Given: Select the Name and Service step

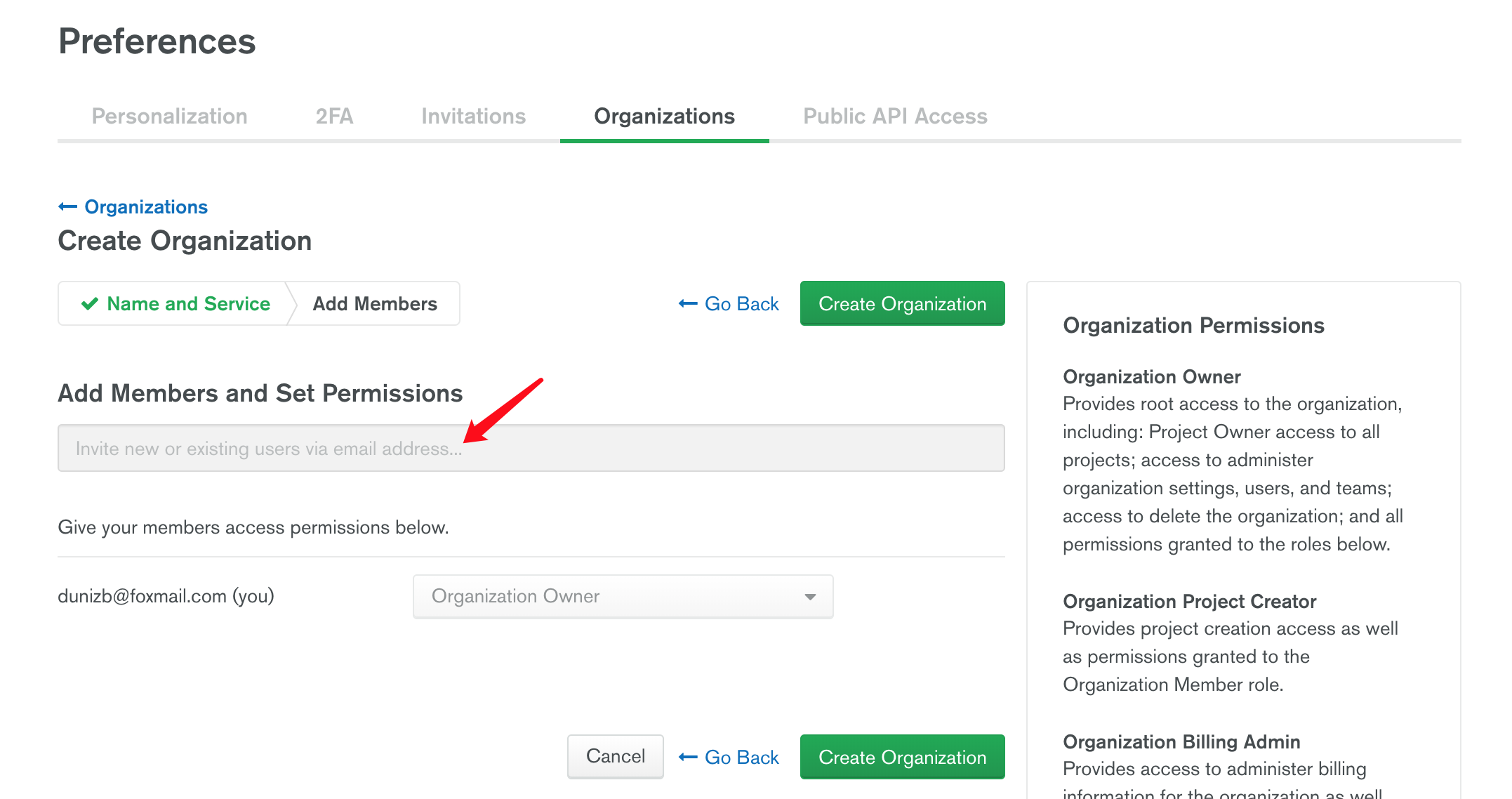Looking at the screenshot, I should 175,303.
